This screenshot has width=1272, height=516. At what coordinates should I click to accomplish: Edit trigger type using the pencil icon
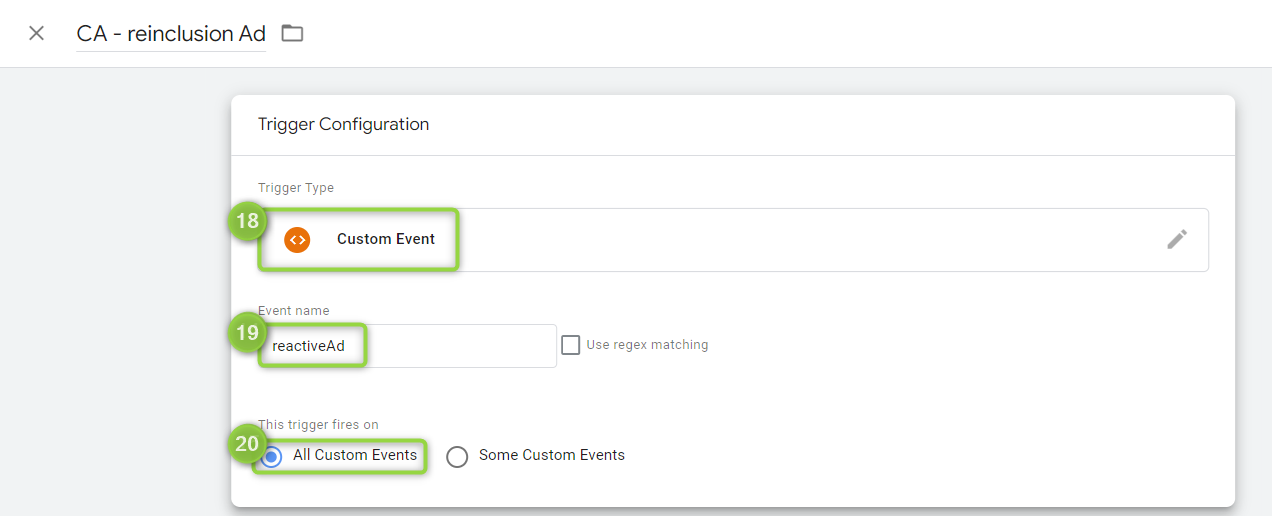coord(1177,239)
